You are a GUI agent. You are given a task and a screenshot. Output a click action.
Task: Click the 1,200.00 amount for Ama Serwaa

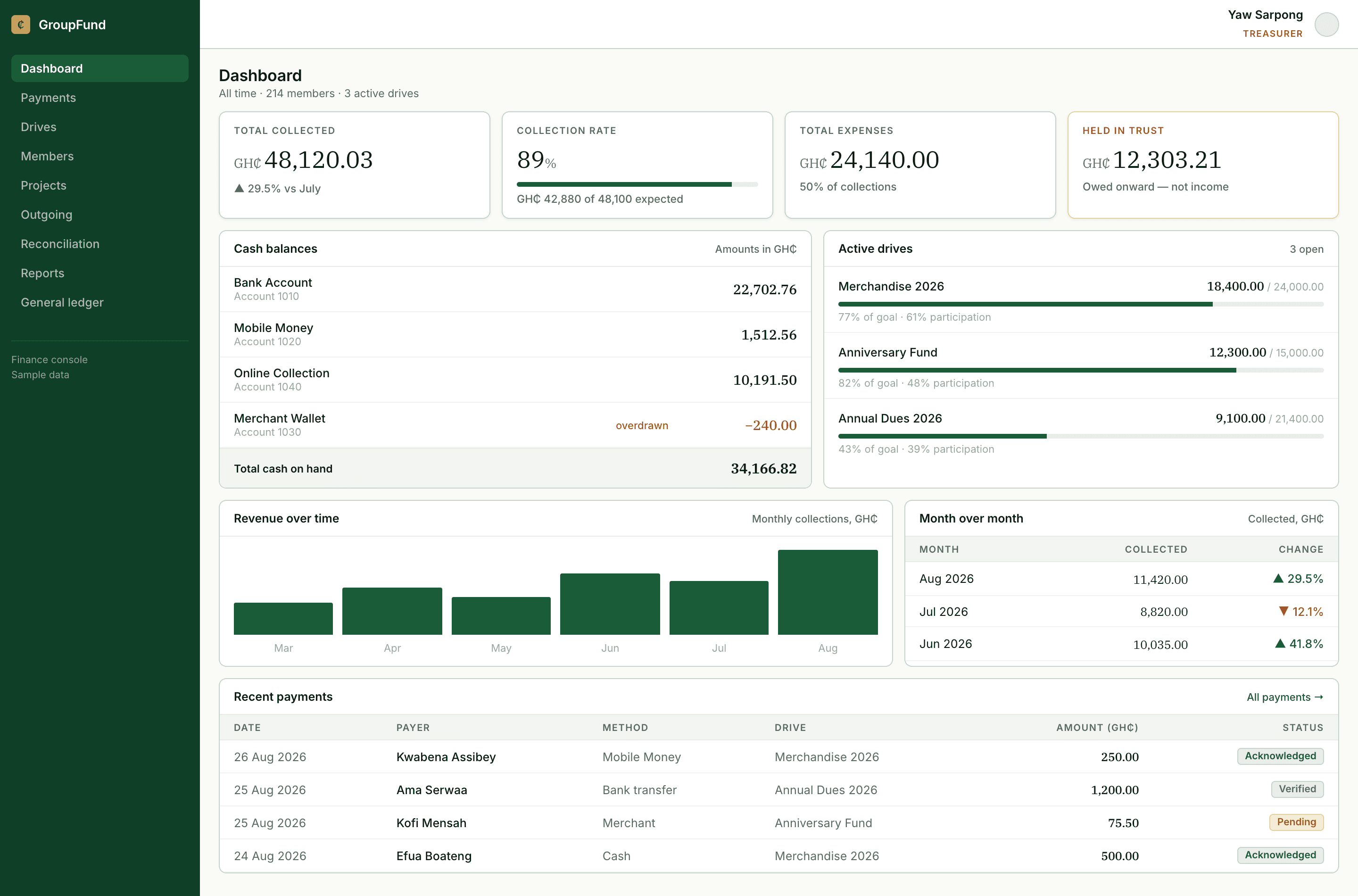point(1115,790)
